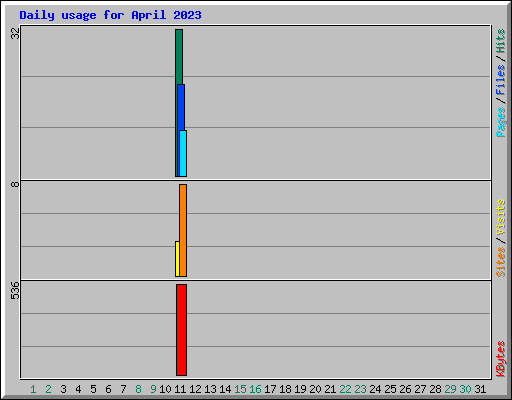Click day 24 on the x-axis
Image resolution: width=512 pixels, height=400 pixels.
click(375, 389)
